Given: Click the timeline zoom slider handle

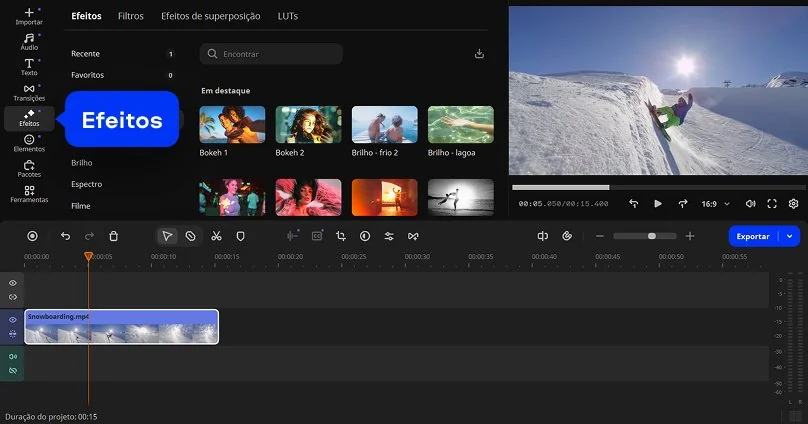Looking at the screenshot, I should [x=652, y=236].
